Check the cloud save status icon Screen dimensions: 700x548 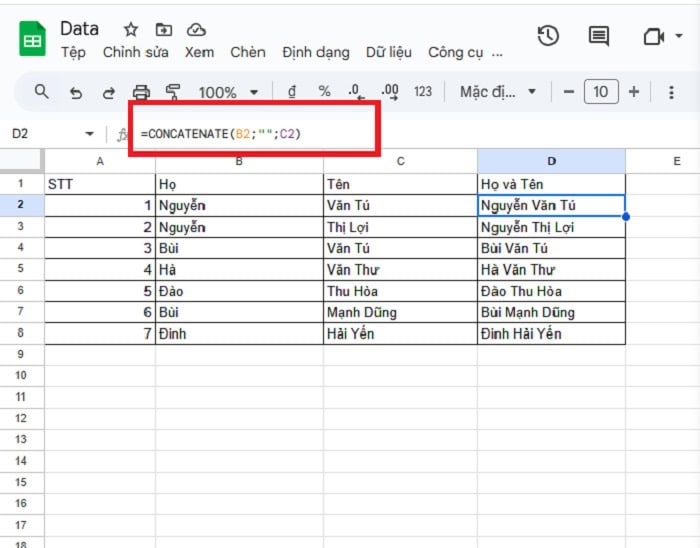(x=197, y=29)
